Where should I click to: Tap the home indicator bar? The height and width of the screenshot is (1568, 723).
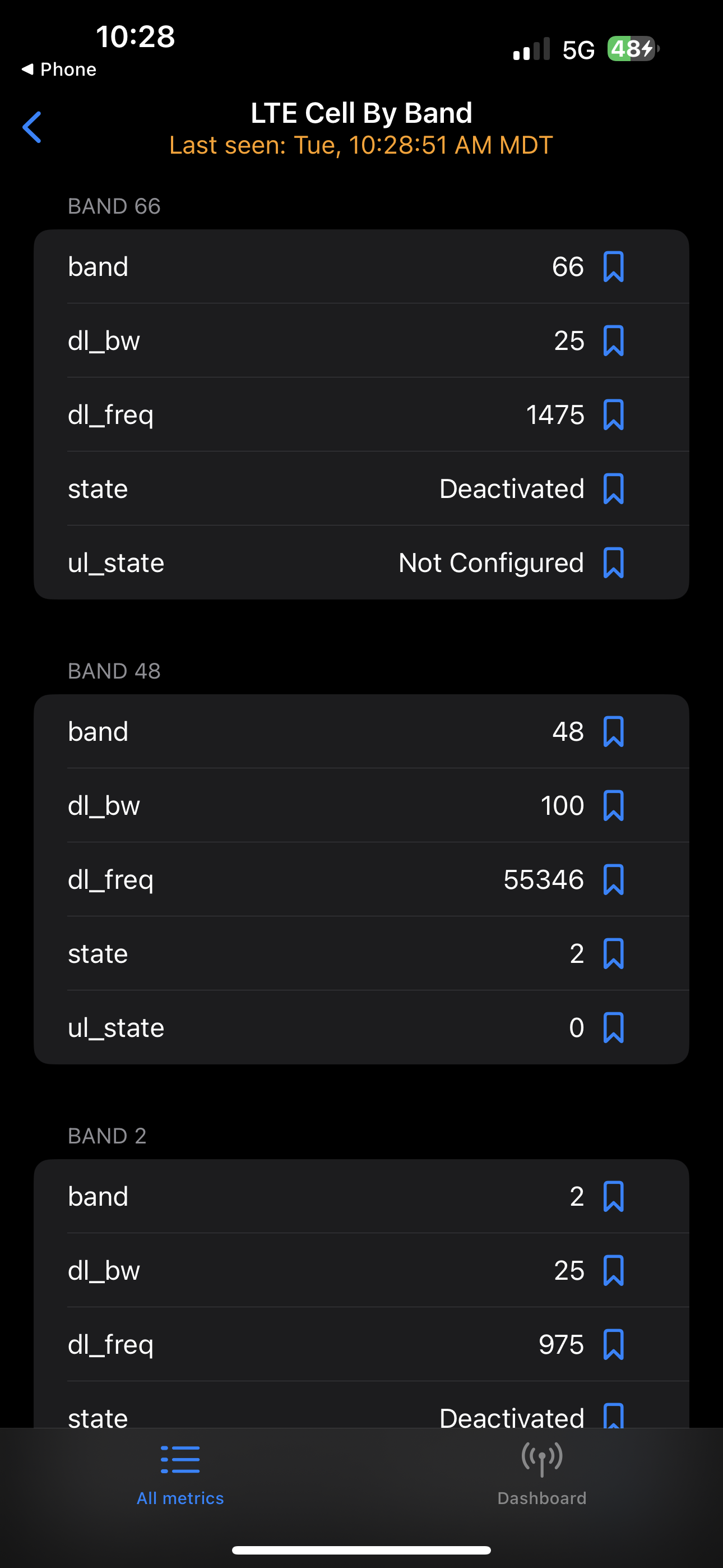(x=361, y=1549)
